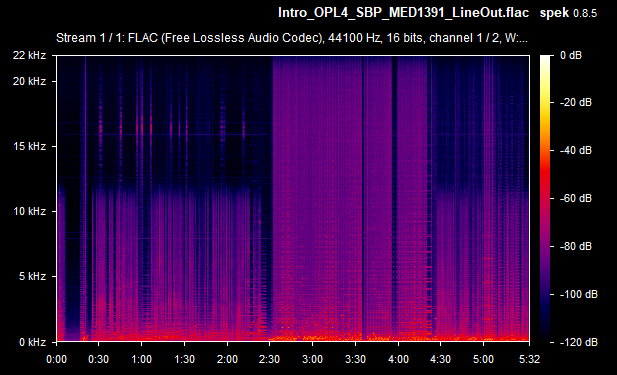The image size is (617, 375).
Task: Click the 1:00 time axis marker
Action: (141, 359)
